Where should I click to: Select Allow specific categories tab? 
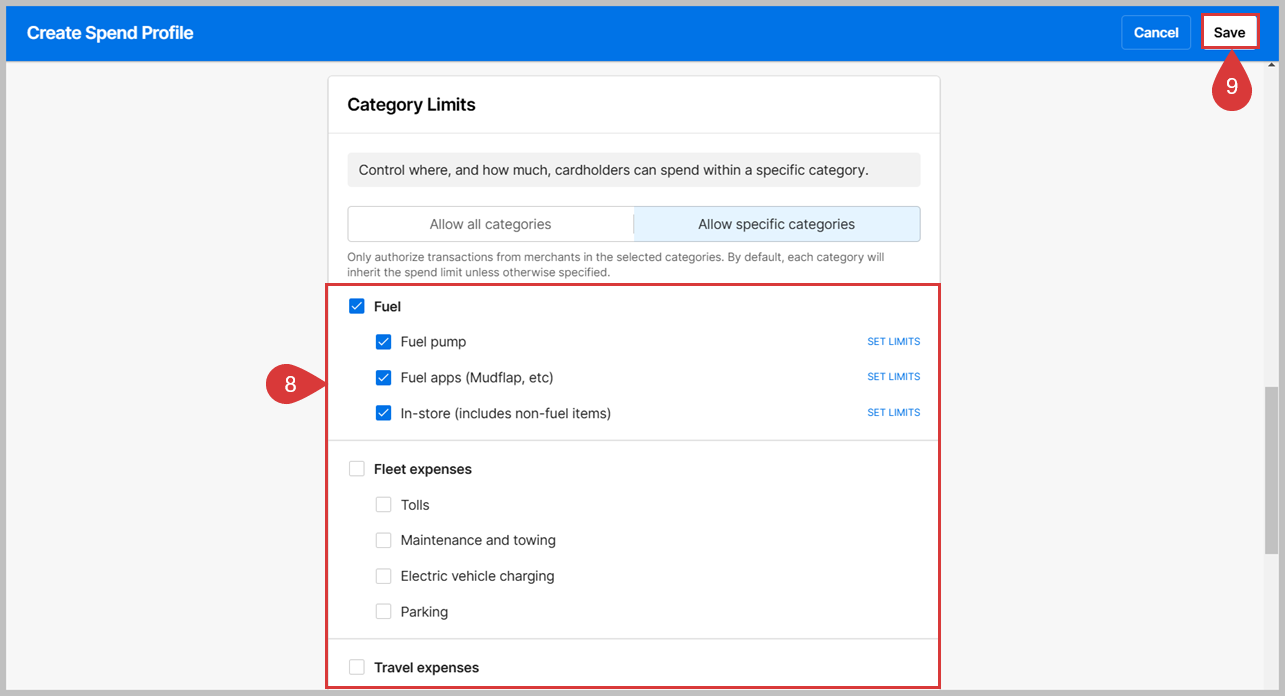[x=776, y=224]
